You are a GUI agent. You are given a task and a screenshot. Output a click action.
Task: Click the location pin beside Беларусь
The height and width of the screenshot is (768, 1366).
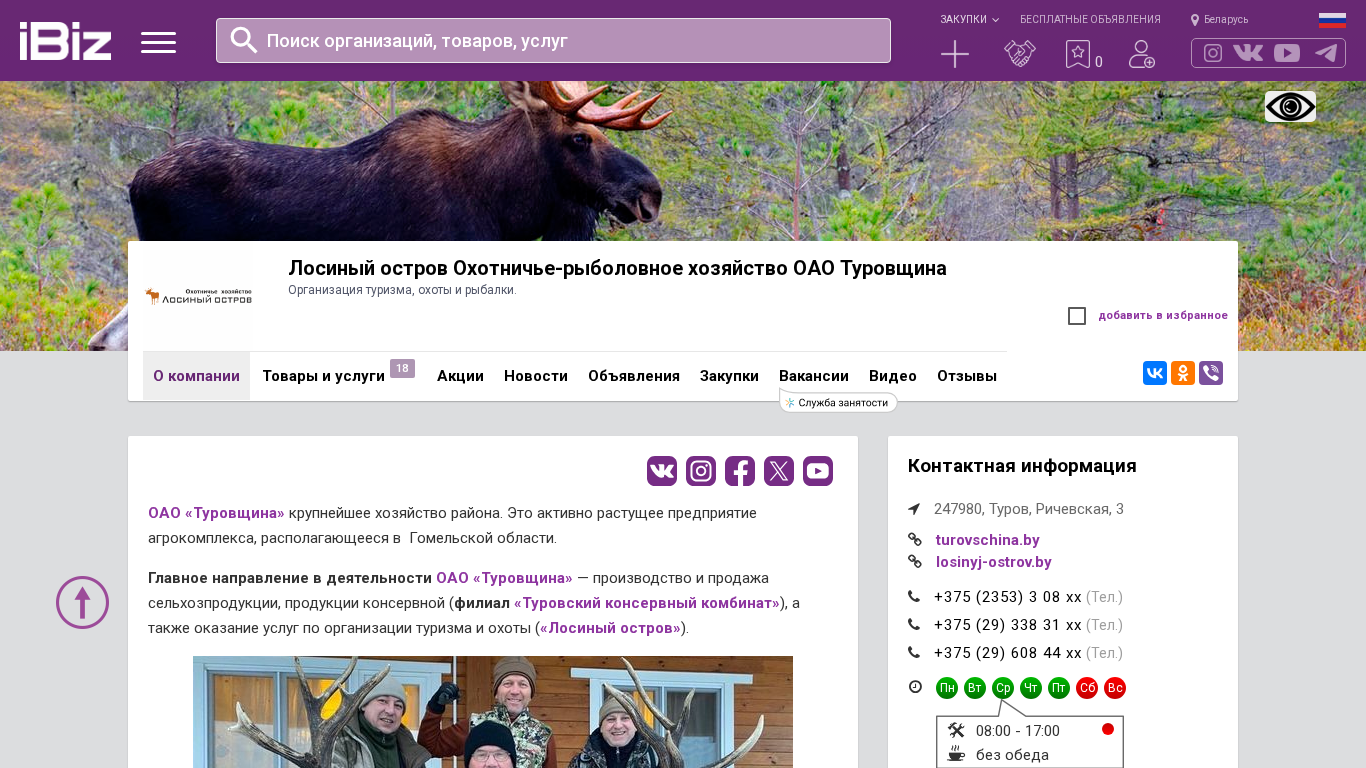point(1195,20)
